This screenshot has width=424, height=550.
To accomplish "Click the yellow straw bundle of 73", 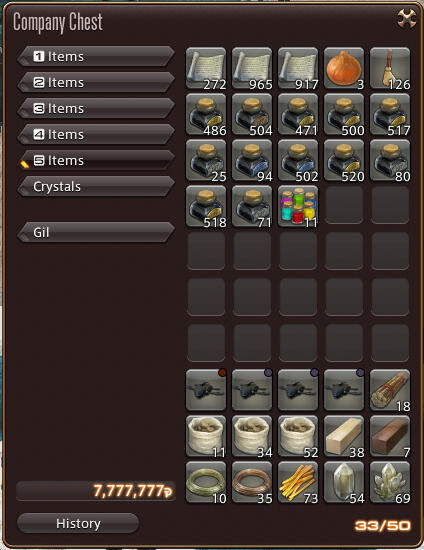I will [x=298, y=482].
